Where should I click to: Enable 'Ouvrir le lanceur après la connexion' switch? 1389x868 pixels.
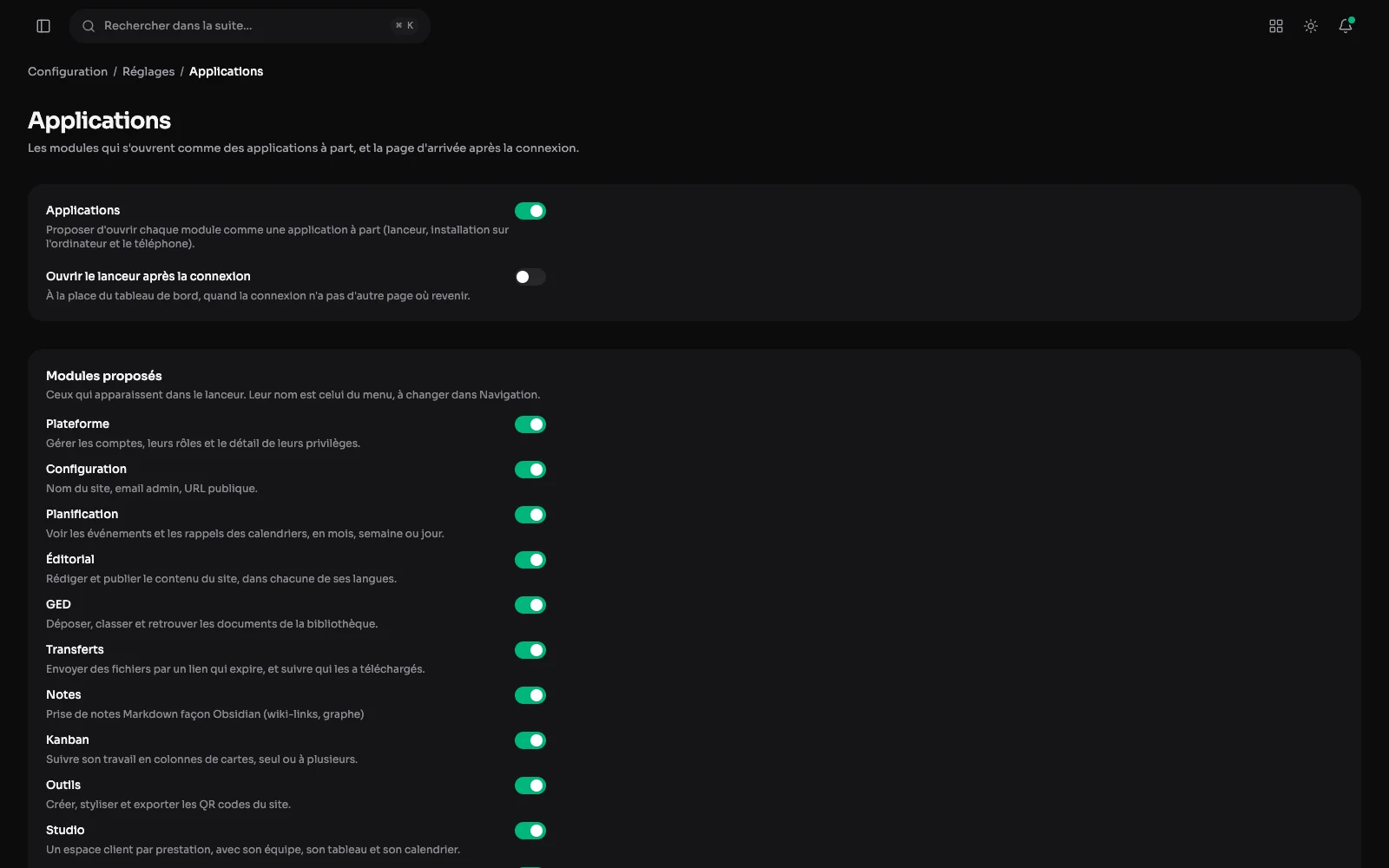[530, 277]
